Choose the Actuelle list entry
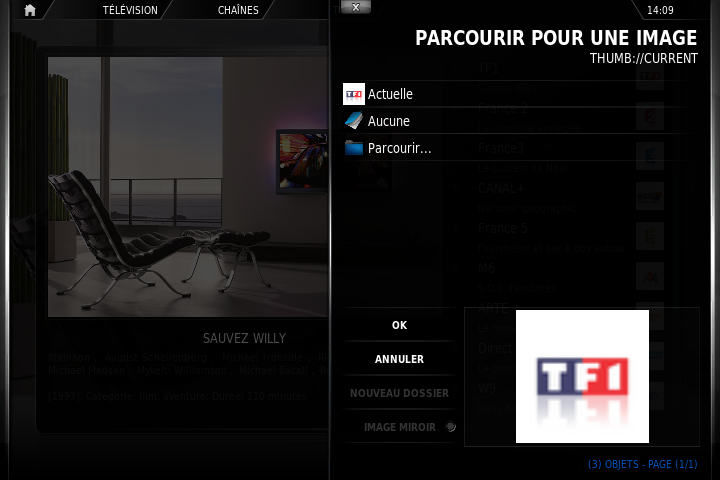 coord(390,94)
